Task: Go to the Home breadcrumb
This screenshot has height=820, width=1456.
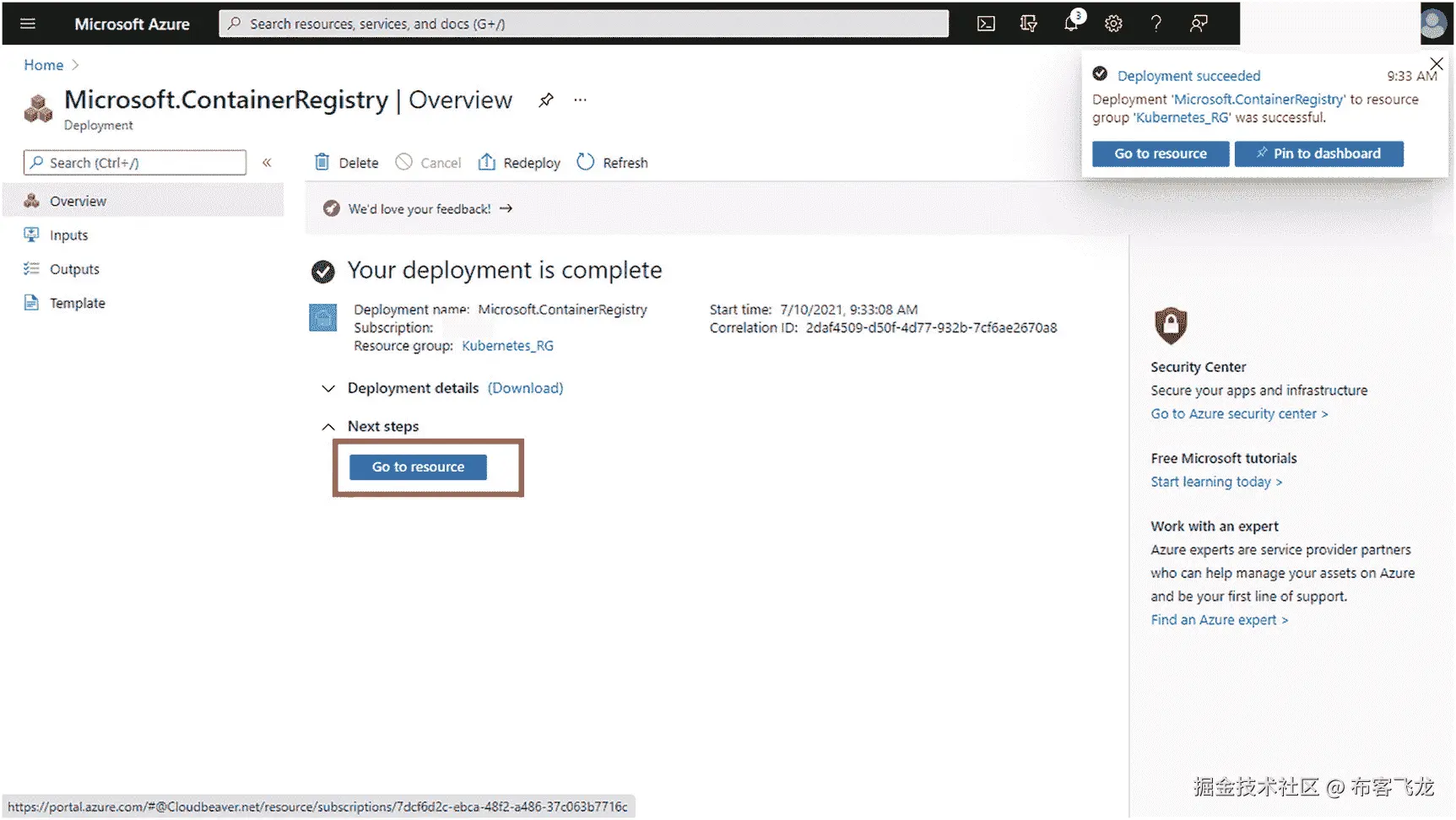Action: (x=44, y=65)
